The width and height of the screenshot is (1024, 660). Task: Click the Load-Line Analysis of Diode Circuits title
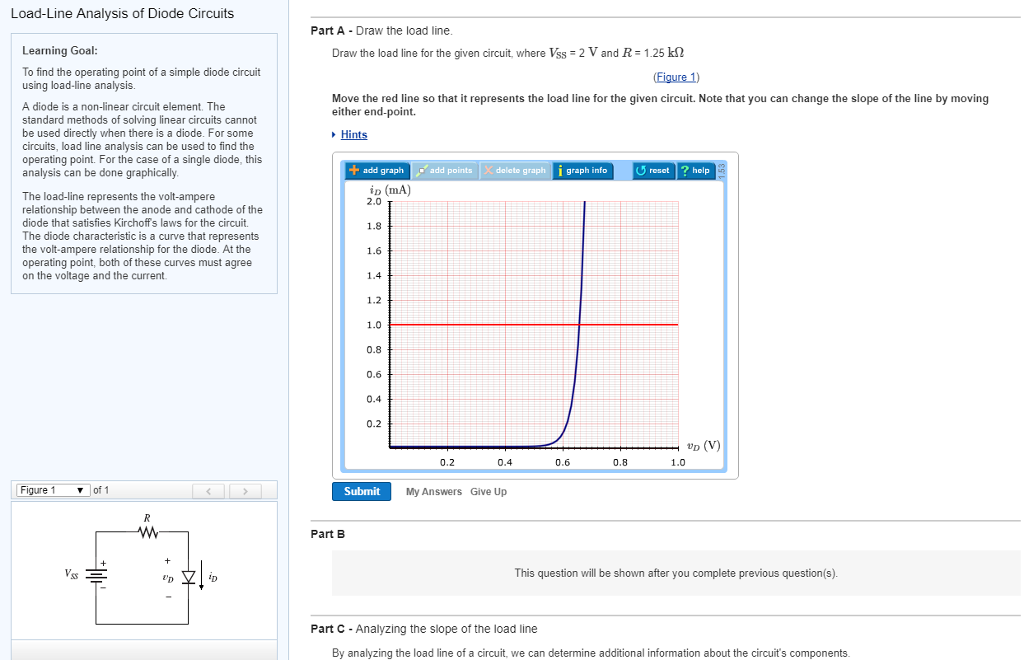[x=122, y=13]
